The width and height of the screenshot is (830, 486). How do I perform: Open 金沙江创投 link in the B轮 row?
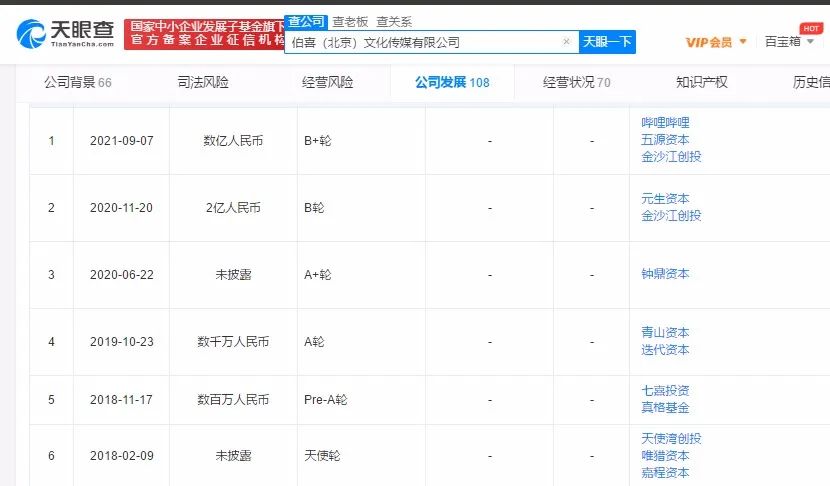pos(671,215)
